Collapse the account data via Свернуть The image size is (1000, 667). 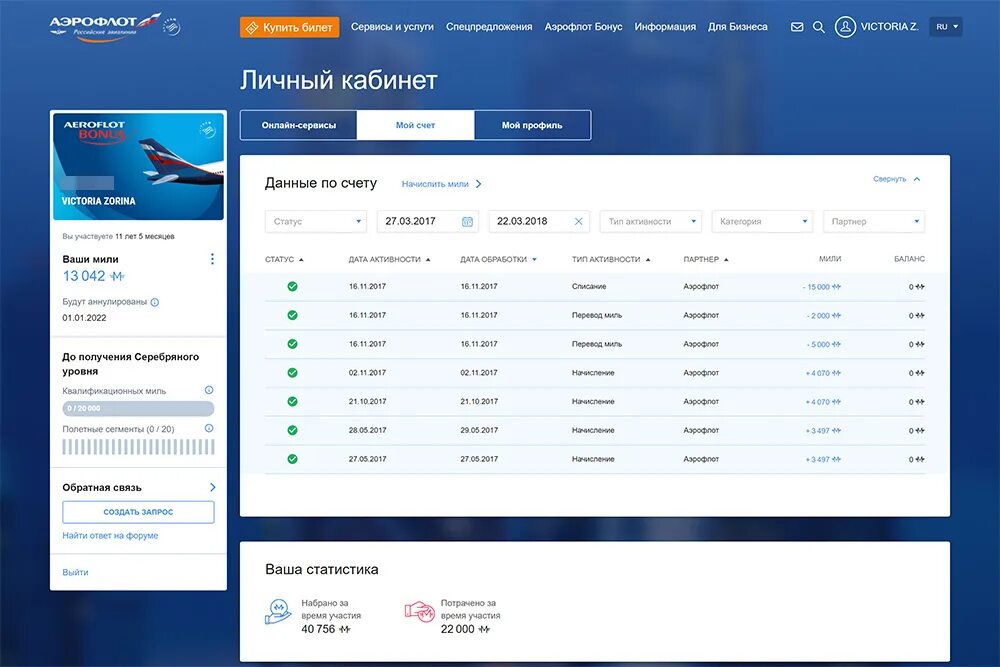click(896, 179)
